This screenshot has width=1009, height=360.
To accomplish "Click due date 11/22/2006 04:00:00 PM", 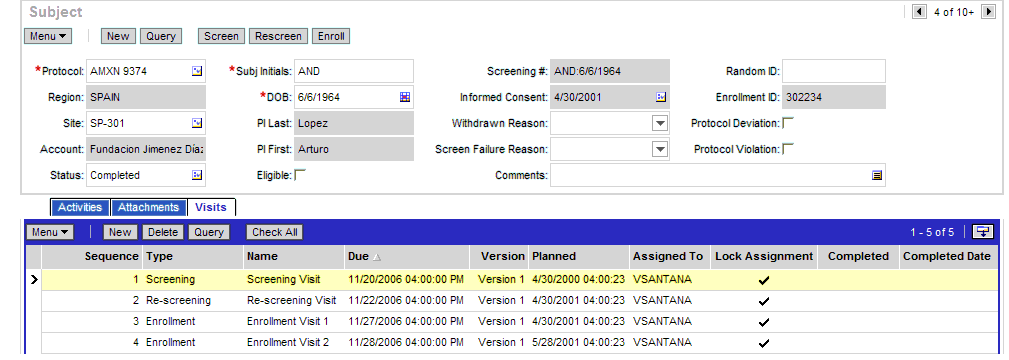I will pos(405,300).
